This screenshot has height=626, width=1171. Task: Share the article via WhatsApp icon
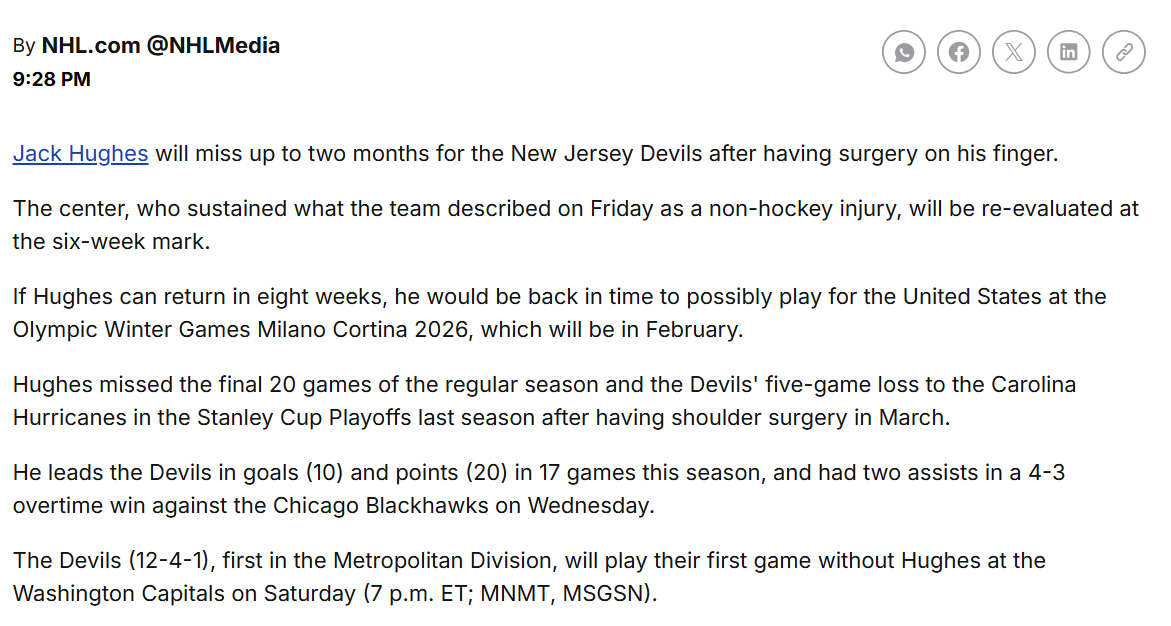904,52
